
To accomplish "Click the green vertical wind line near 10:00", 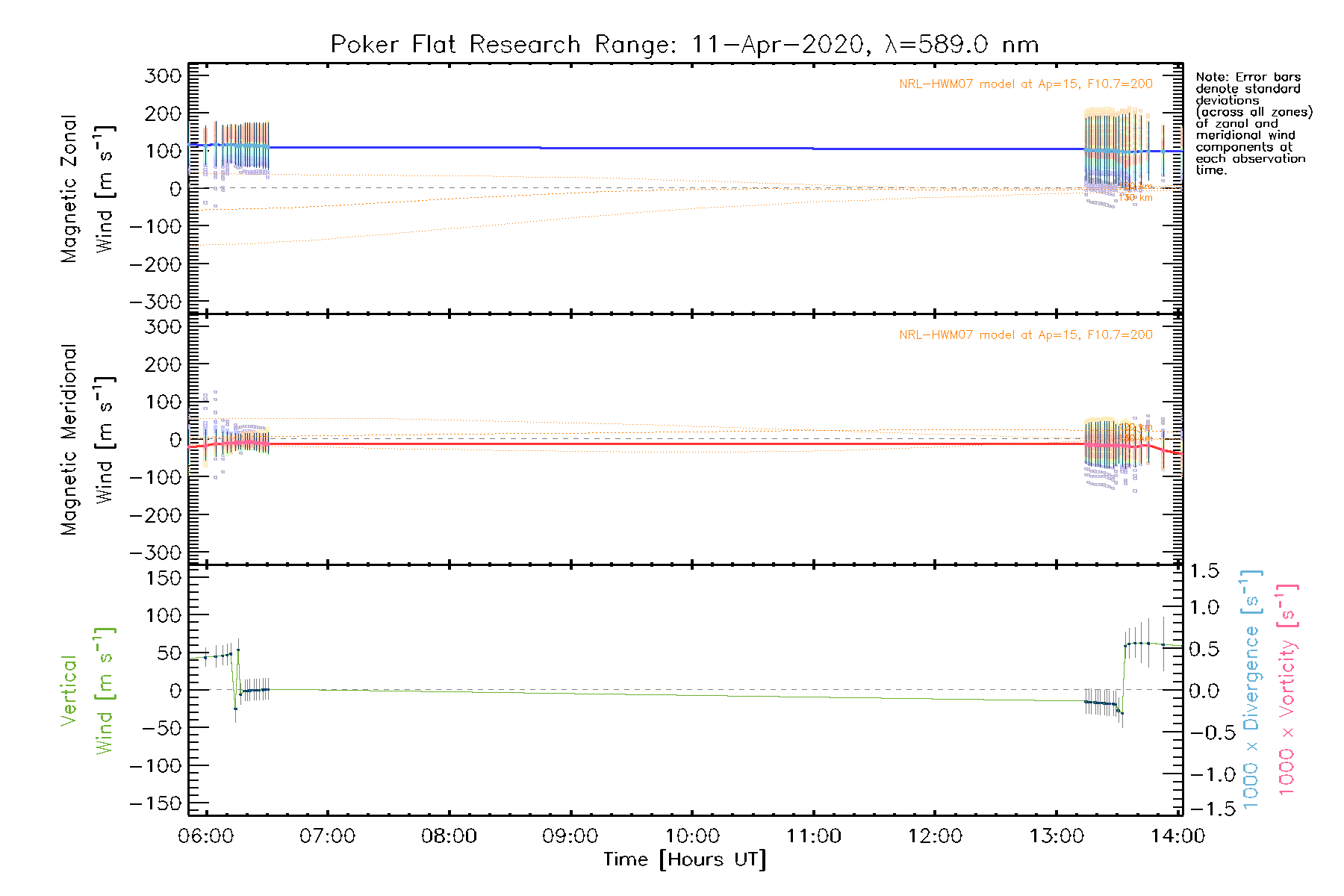I will (x=692, y=695).
